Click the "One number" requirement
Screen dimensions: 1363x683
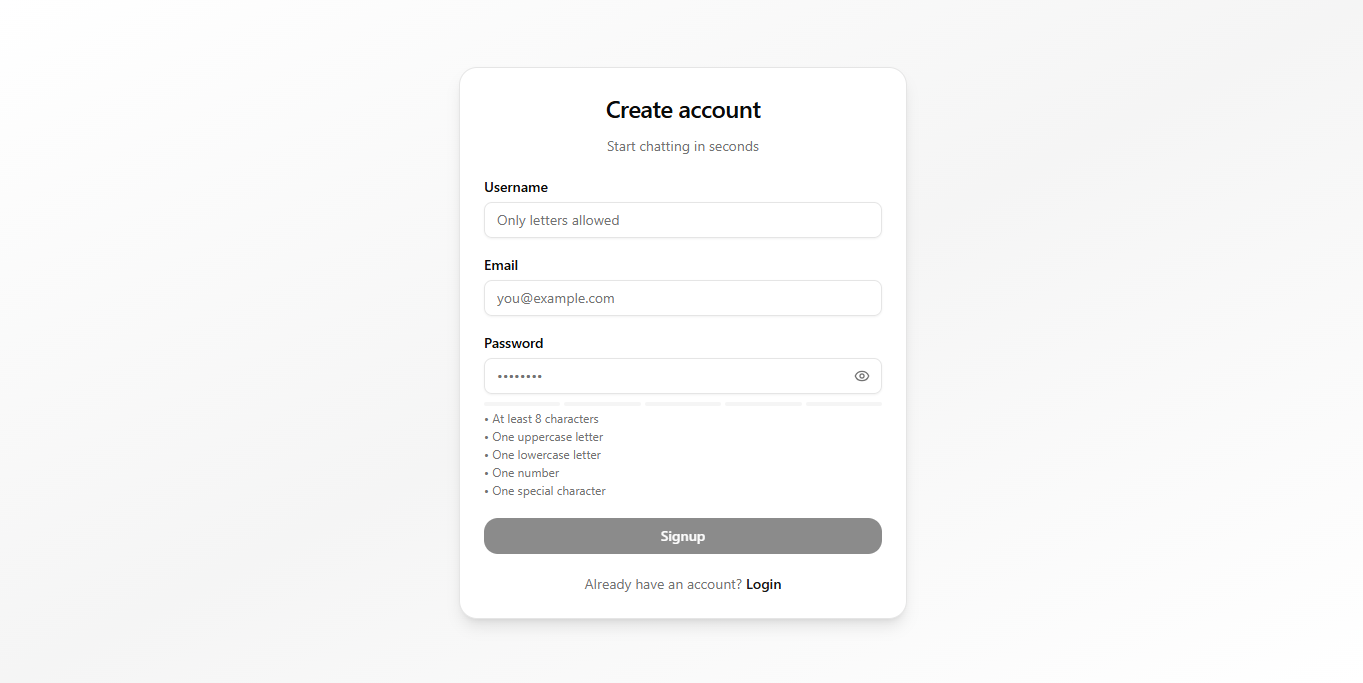(525, 473)
